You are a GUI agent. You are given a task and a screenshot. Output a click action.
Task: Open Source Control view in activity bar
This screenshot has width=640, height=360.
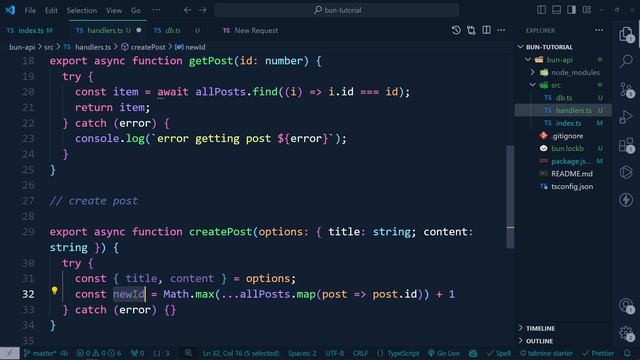click(x=626, y=89)
